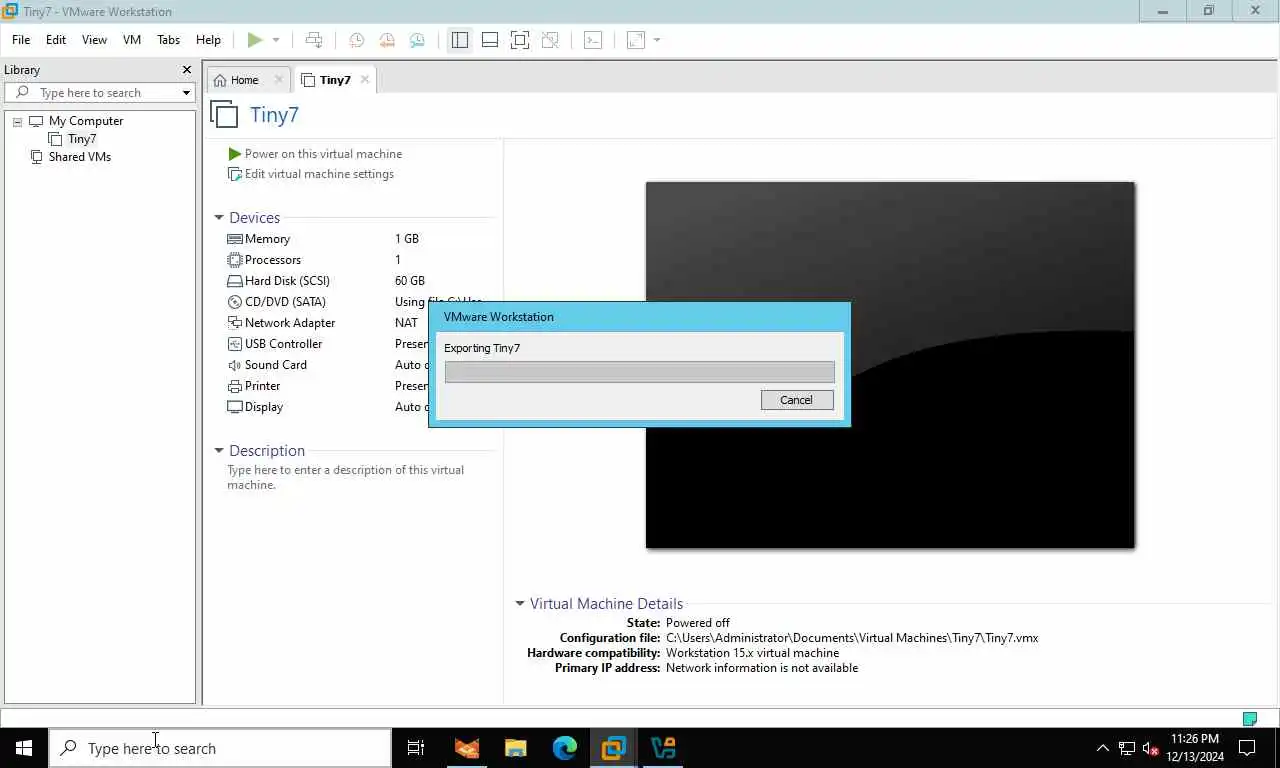Collapse the Devices section
Screen dimensions: 1280x768
219,218
